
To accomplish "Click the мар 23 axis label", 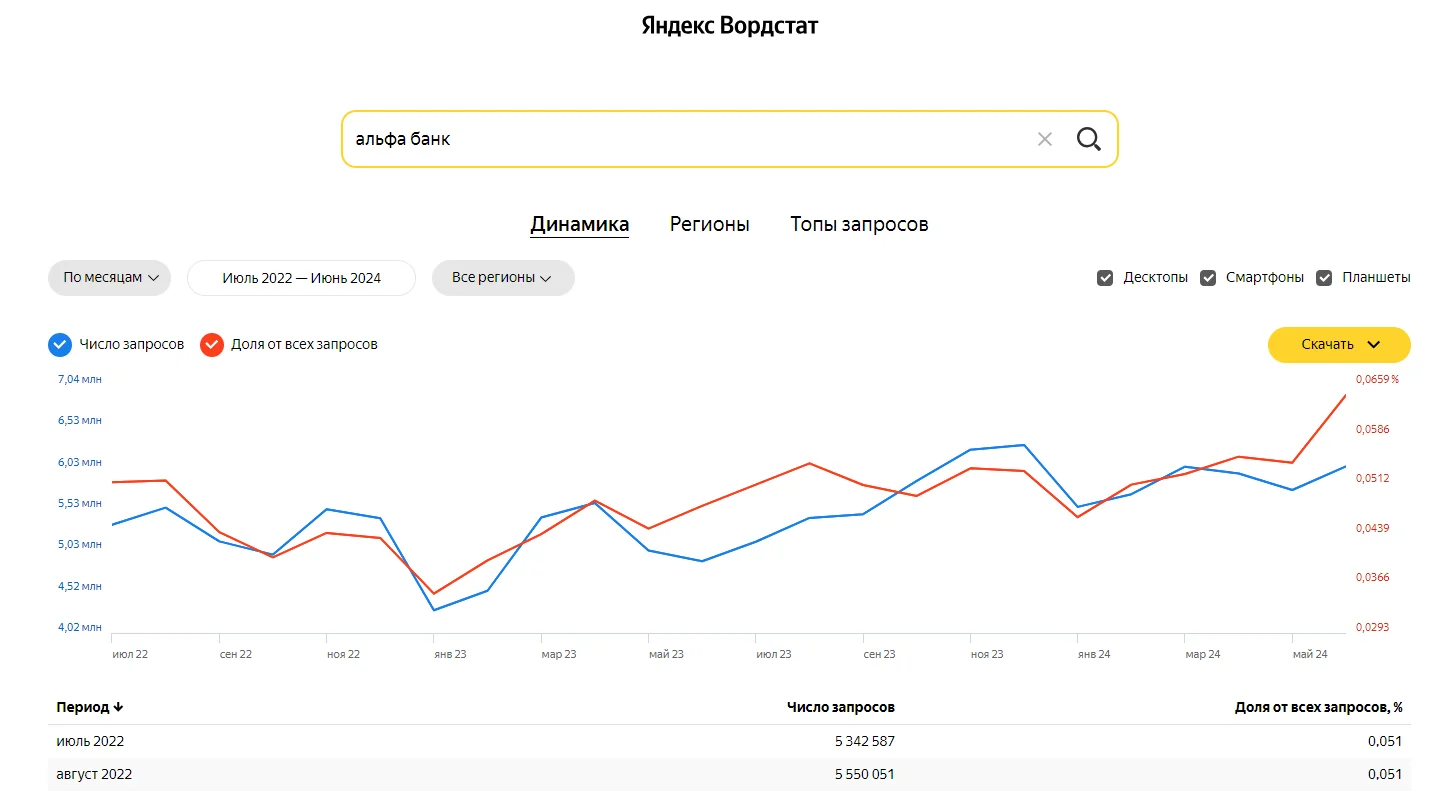I will pyautogui.click(x=559, y=654).
